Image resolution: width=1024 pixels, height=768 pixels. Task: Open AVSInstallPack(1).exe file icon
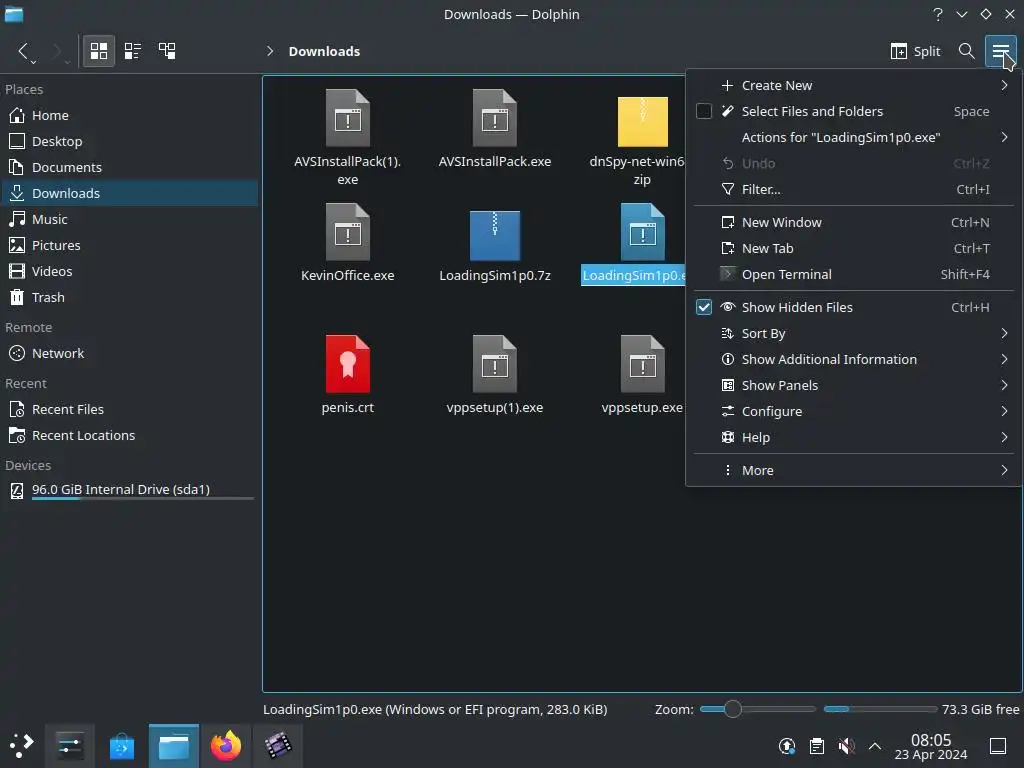click(347, 118)
